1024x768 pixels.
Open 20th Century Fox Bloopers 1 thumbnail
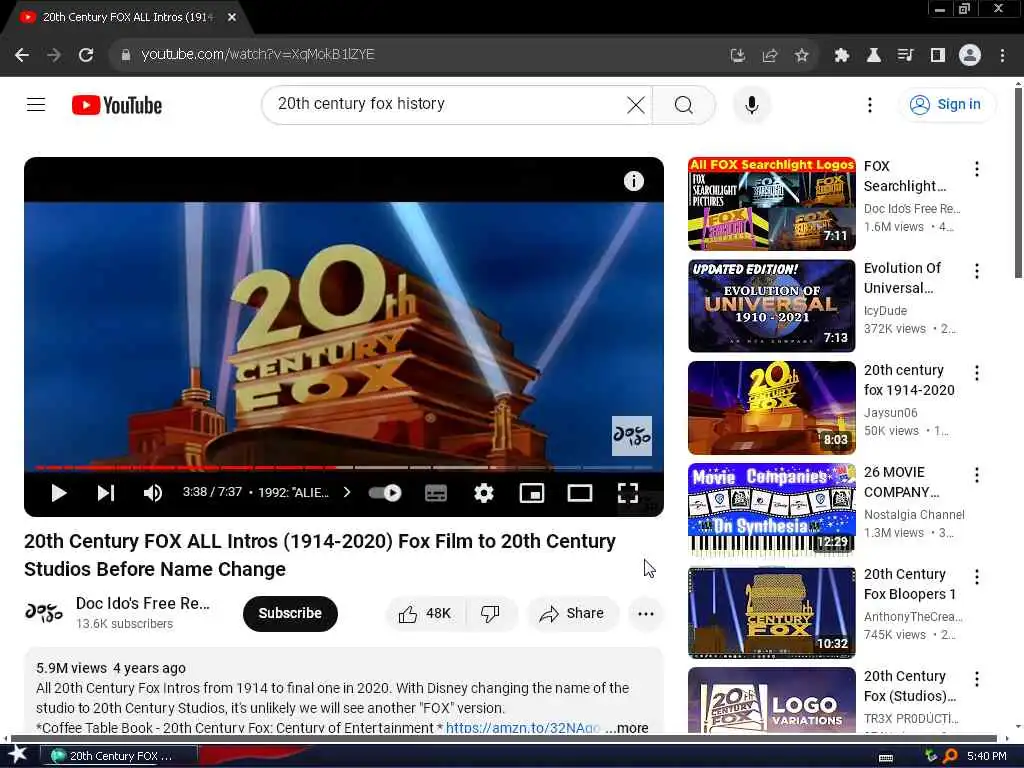pos(771,612)
